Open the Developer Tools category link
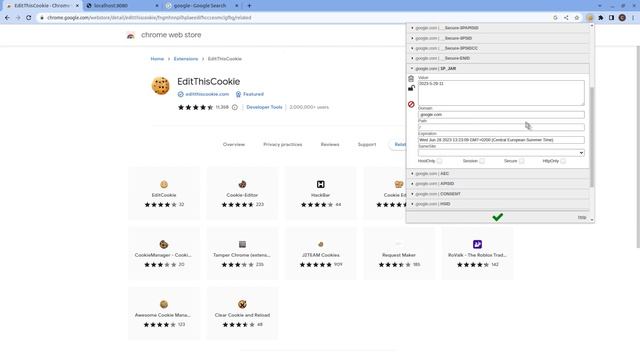Screen dimensions: 640x360 click(x=264, y=107)
